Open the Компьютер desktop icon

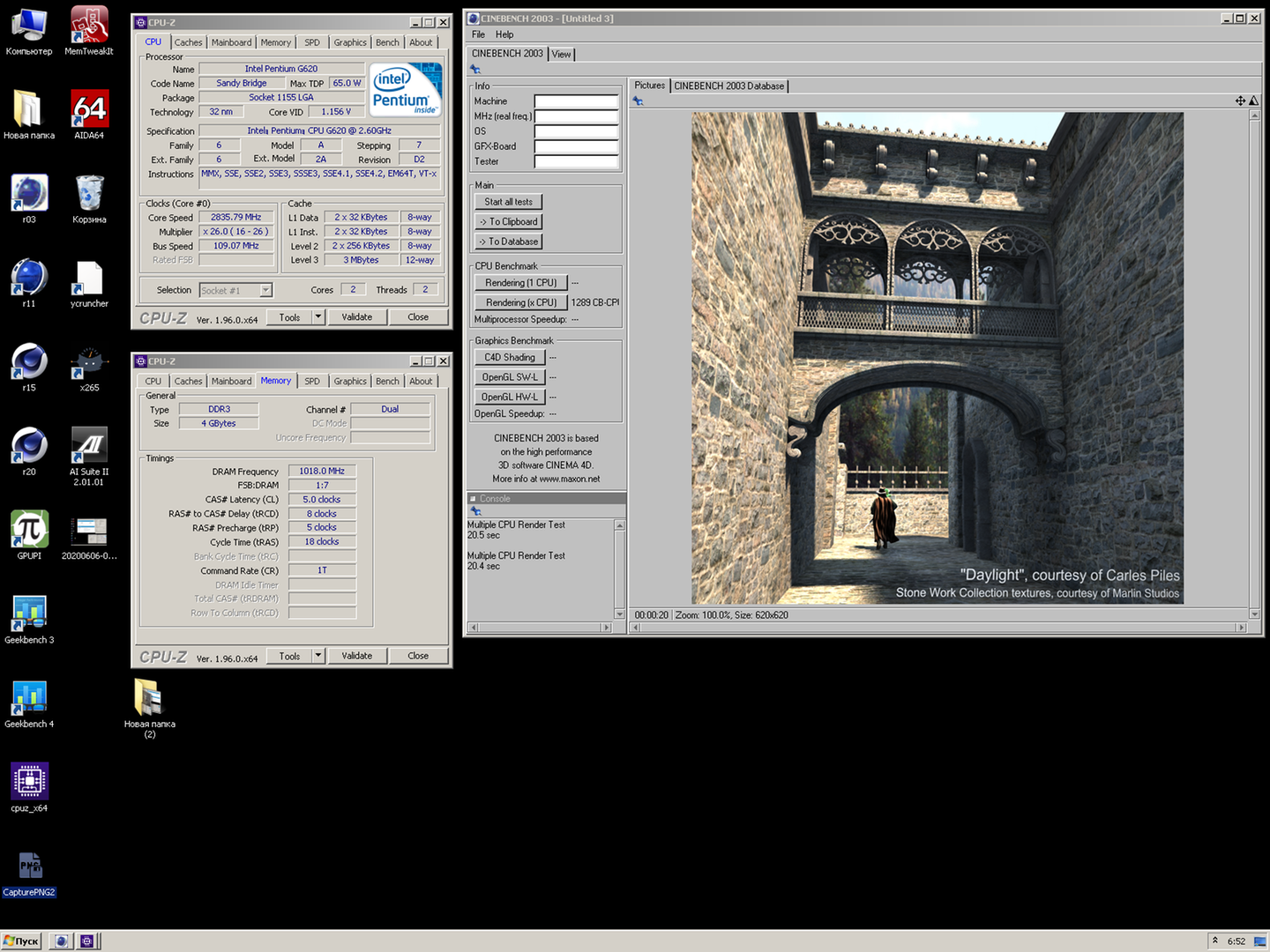coord(29,31)
